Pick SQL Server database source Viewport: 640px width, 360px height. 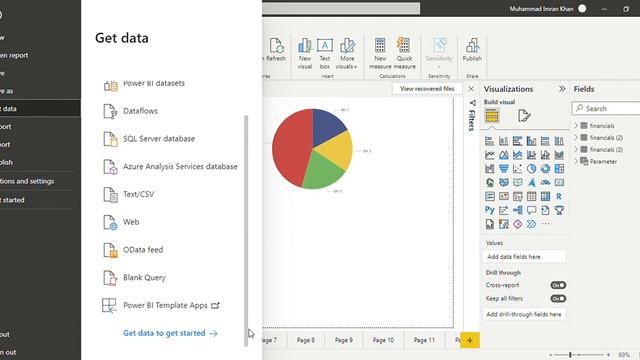tap(149, 139)
